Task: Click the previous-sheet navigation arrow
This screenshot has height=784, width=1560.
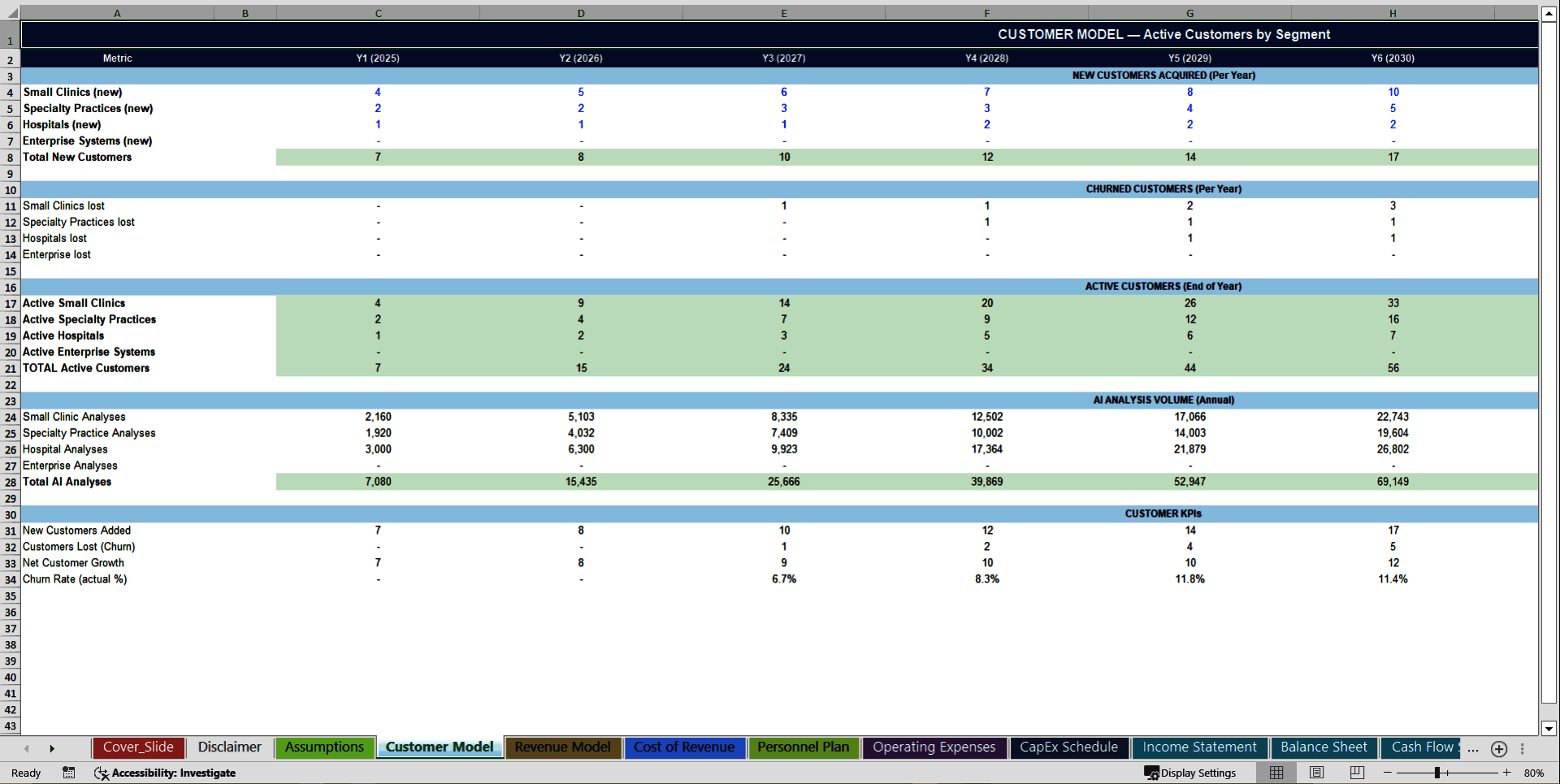Action: click(27, 748)
